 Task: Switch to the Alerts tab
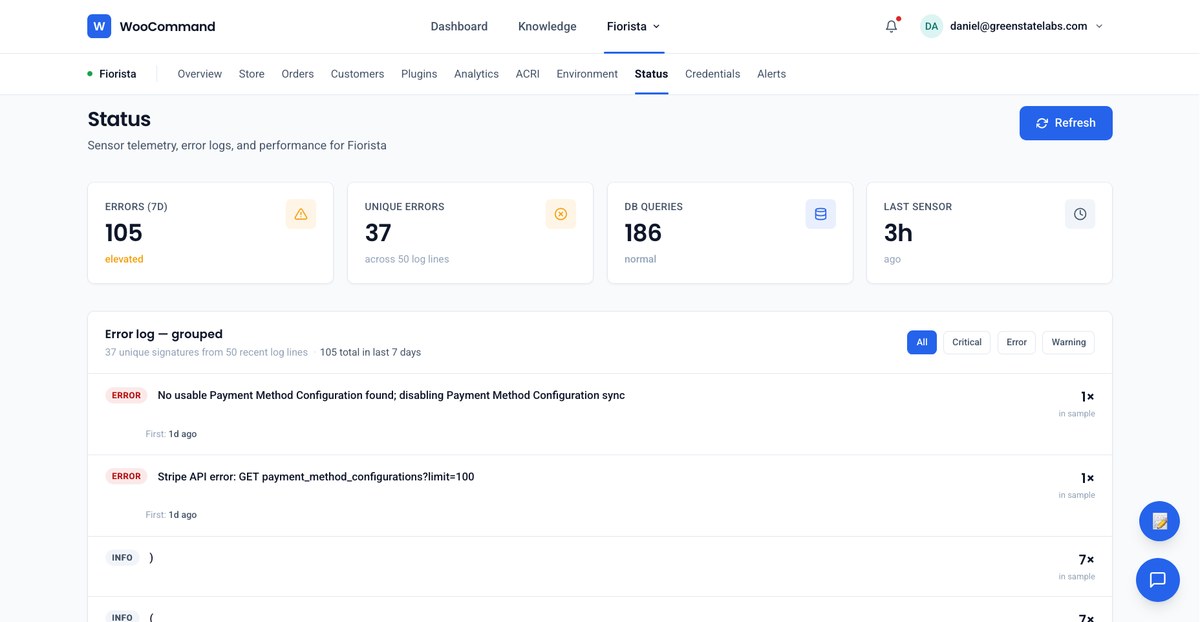pyautogui.click(x=771, y=74)
